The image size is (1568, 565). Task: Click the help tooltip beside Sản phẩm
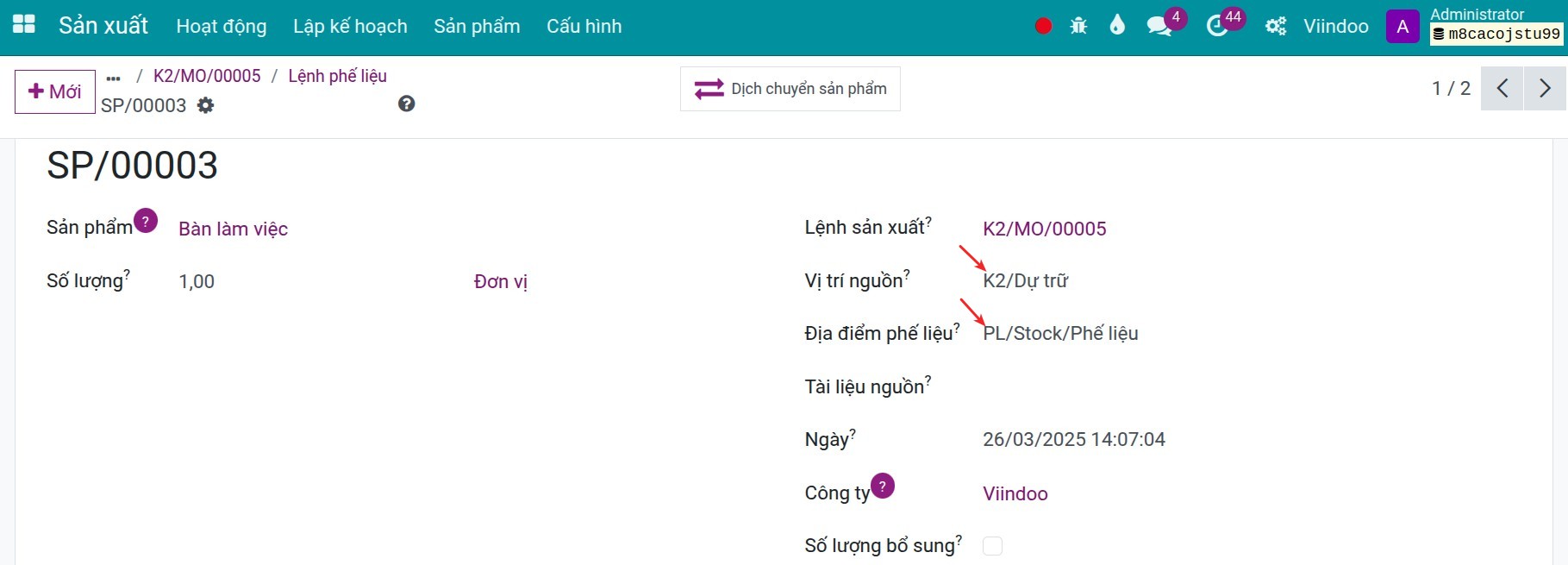click(x=146, y=221)
